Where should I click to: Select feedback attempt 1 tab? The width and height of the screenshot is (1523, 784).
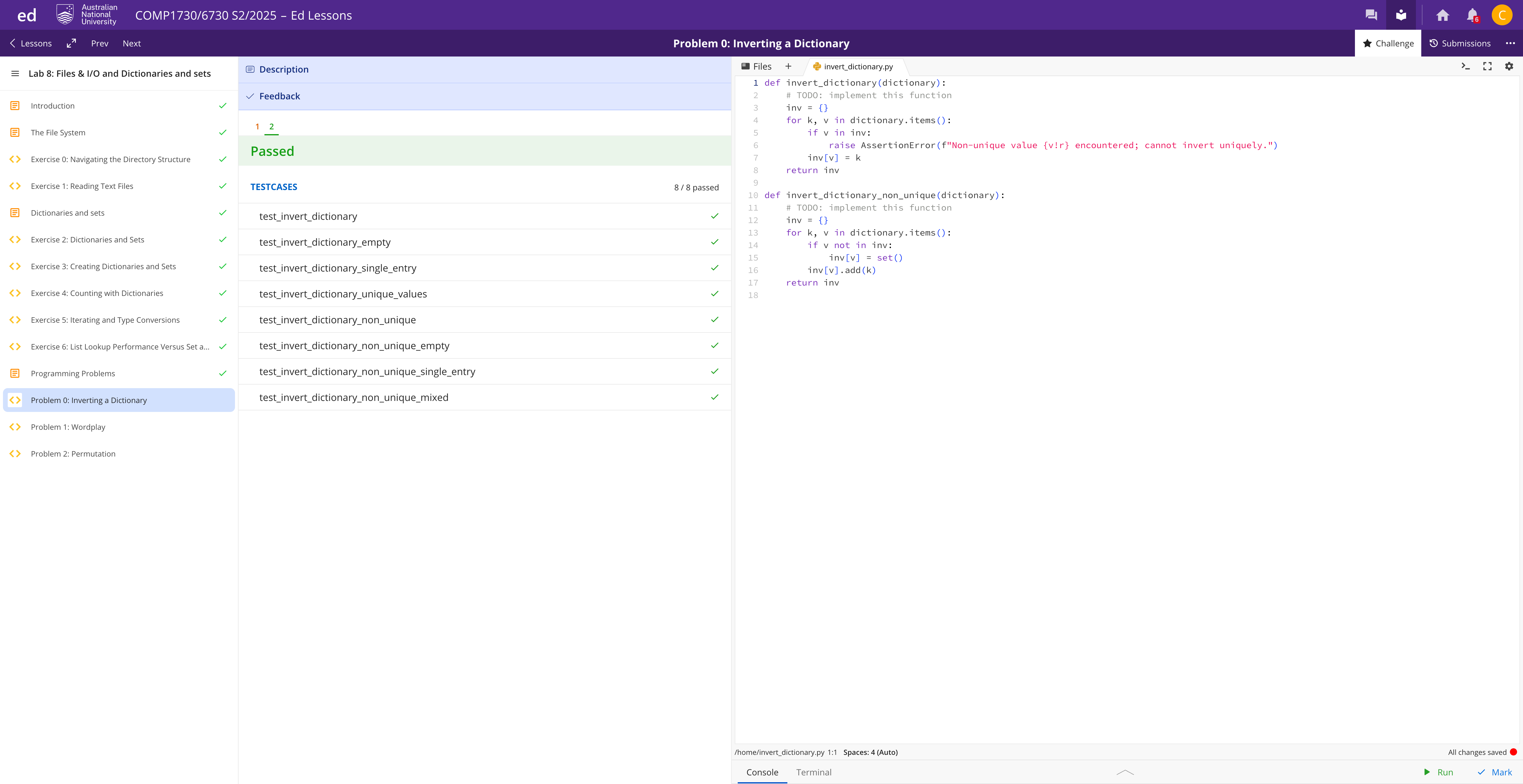257,126
